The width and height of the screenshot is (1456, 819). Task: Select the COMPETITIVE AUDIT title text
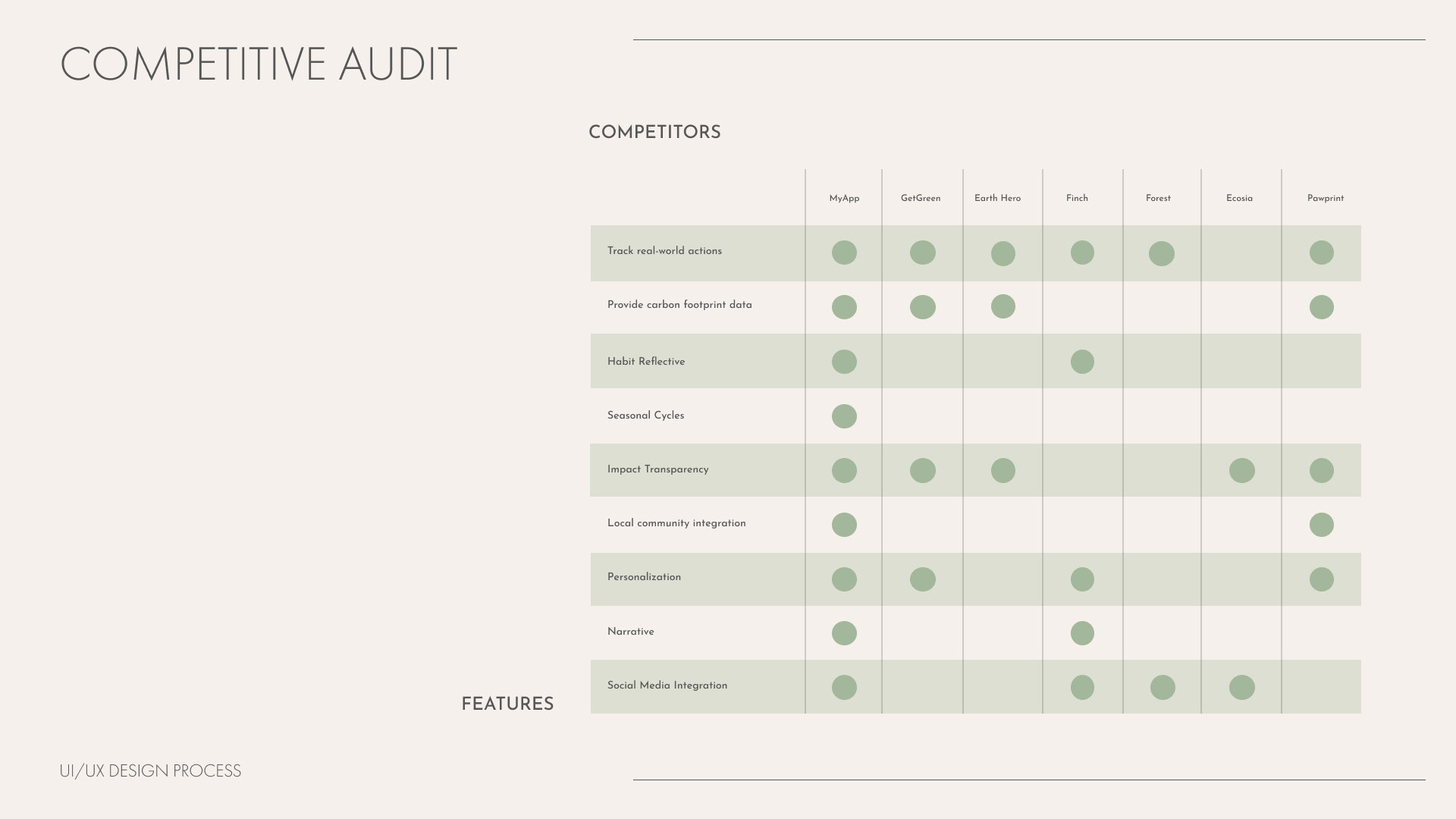pyautogui.click(x=259, y=64)
